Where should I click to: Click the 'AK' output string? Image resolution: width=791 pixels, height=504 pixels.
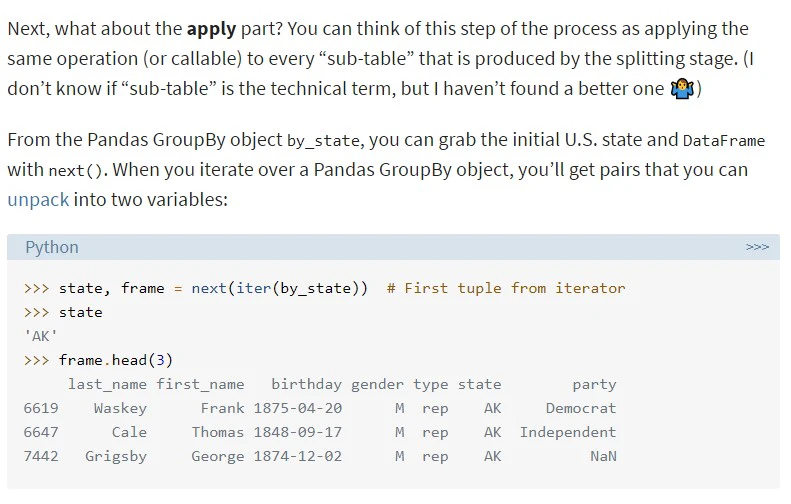tap(40, 336)
